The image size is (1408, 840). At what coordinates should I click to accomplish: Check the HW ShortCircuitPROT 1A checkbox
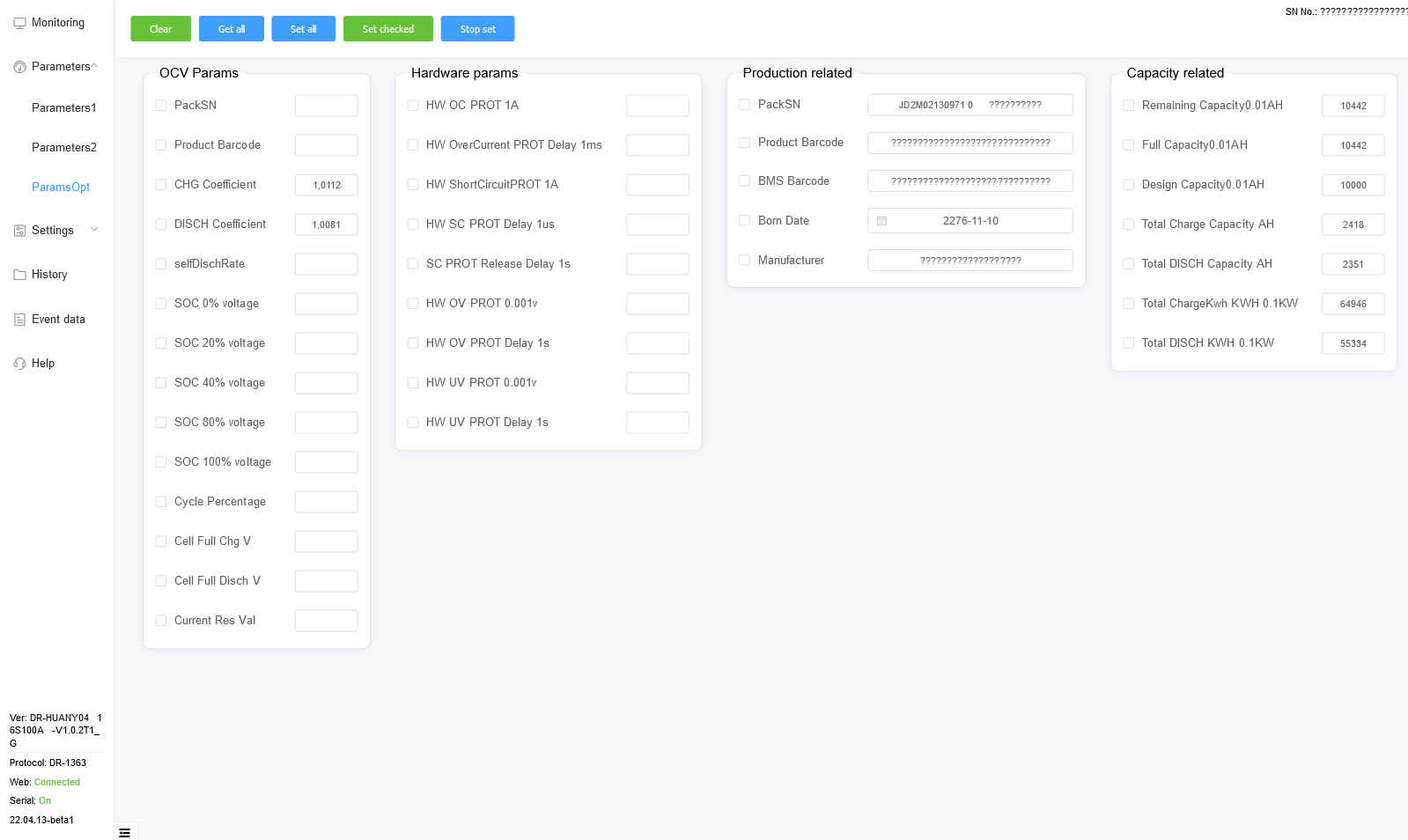[x=413, y=185]
